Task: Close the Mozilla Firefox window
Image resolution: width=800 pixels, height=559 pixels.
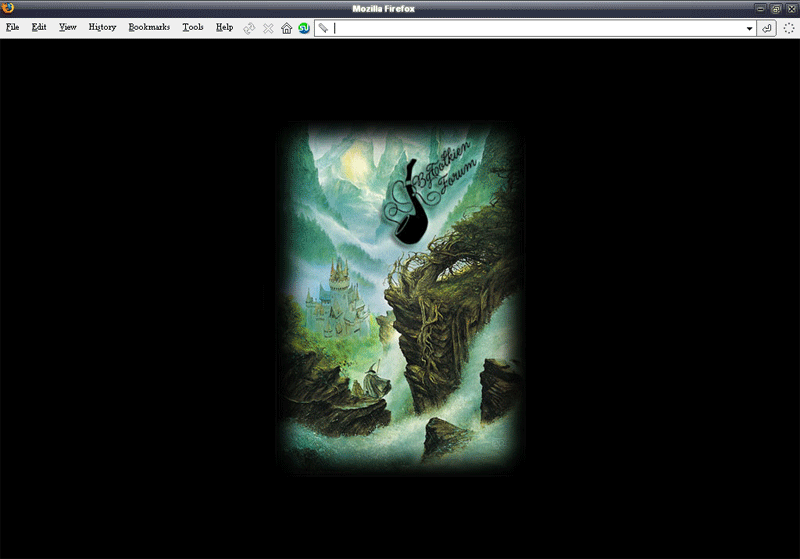Action: [791, 8]
